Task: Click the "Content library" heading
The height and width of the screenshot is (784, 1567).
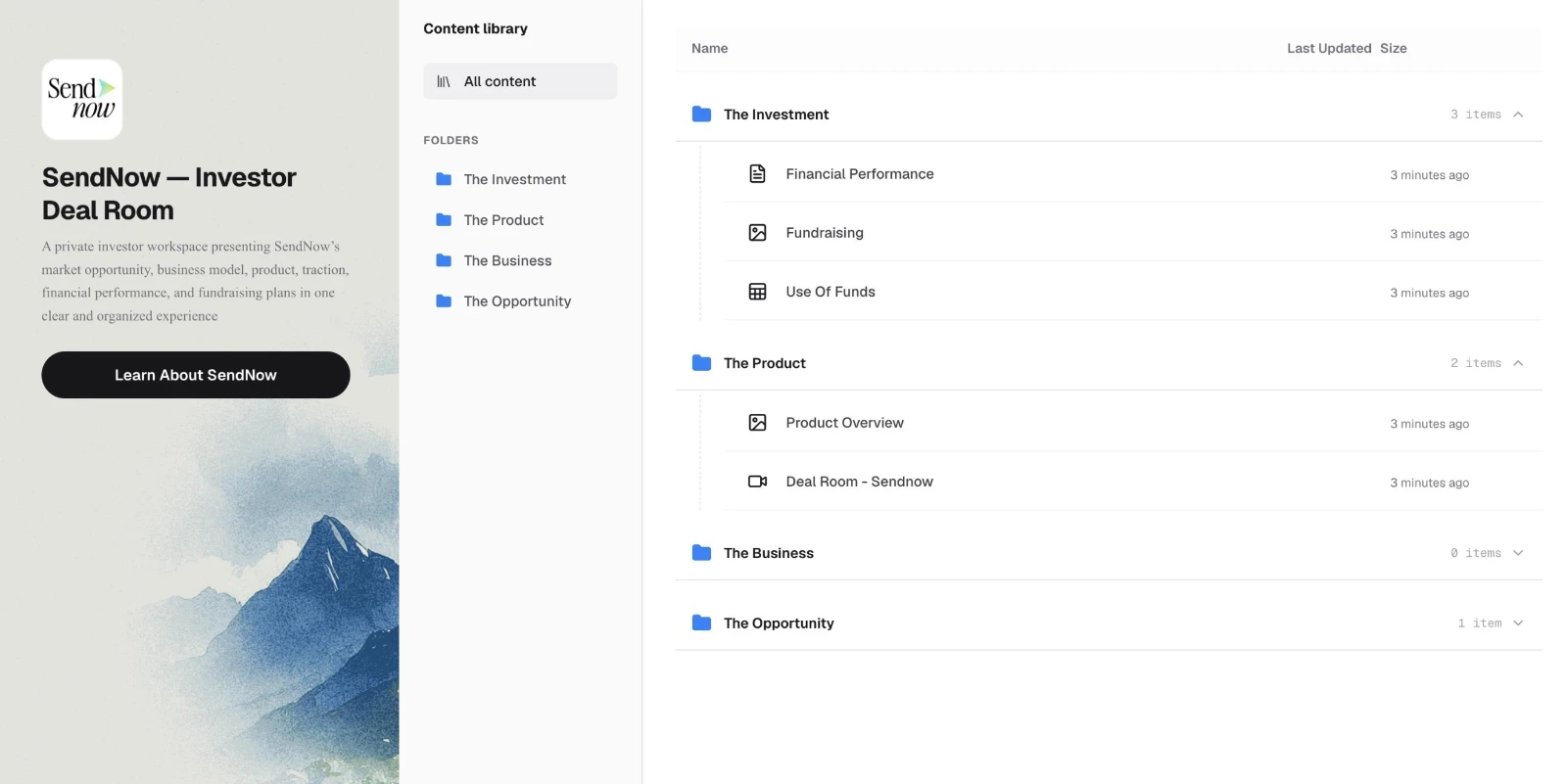Action: [x=475, y=28]
